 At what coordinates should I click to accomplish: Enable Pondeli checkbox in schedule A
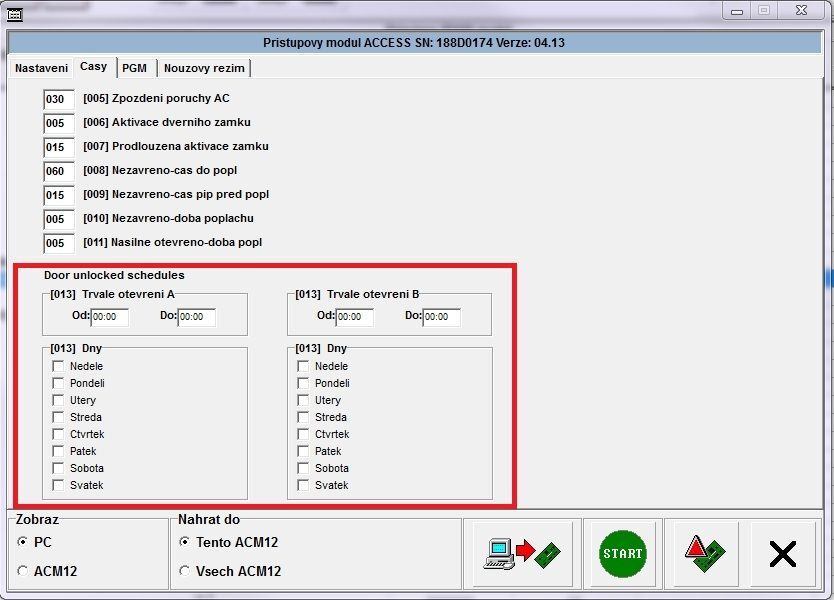point(58,383)
